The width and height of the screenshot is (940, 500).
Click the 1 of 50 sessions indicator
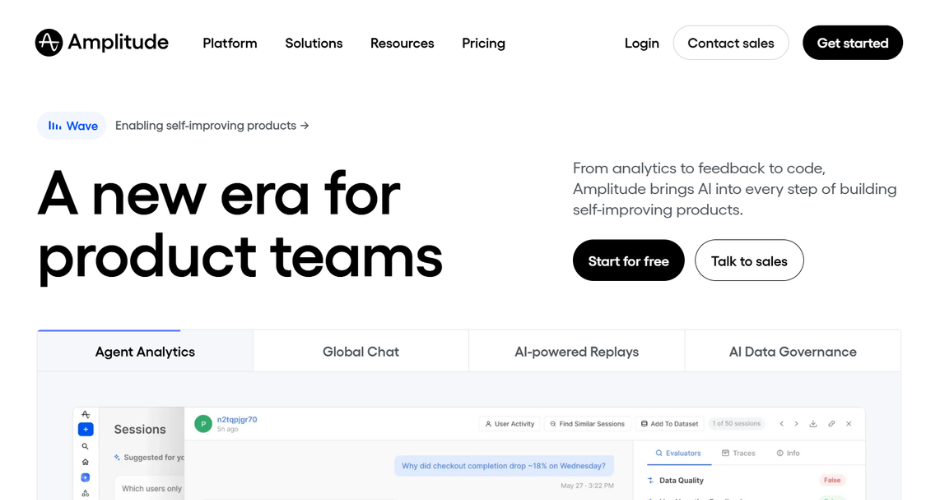coord(737,424)
